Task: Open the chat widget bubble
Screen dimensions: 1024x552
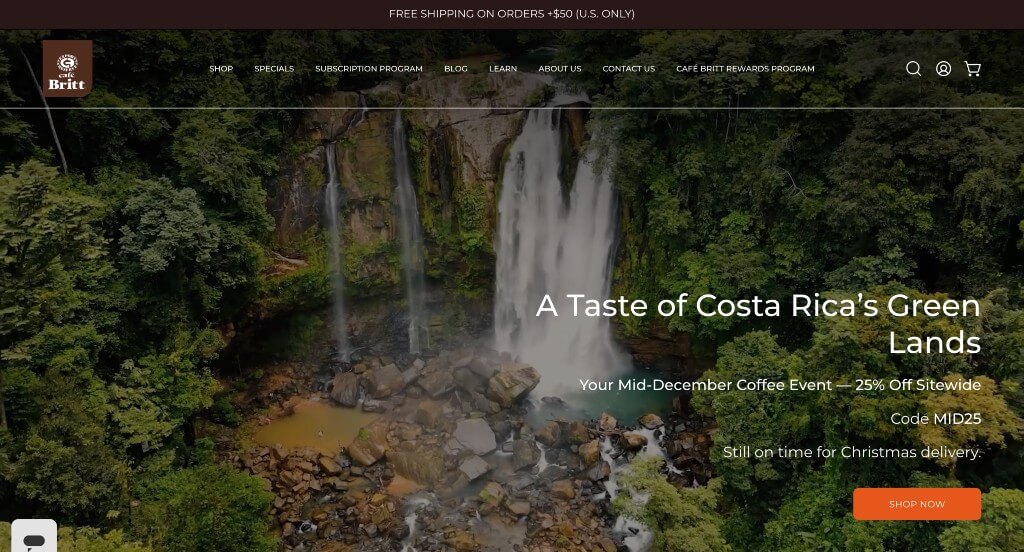Action: pos(34,537)
